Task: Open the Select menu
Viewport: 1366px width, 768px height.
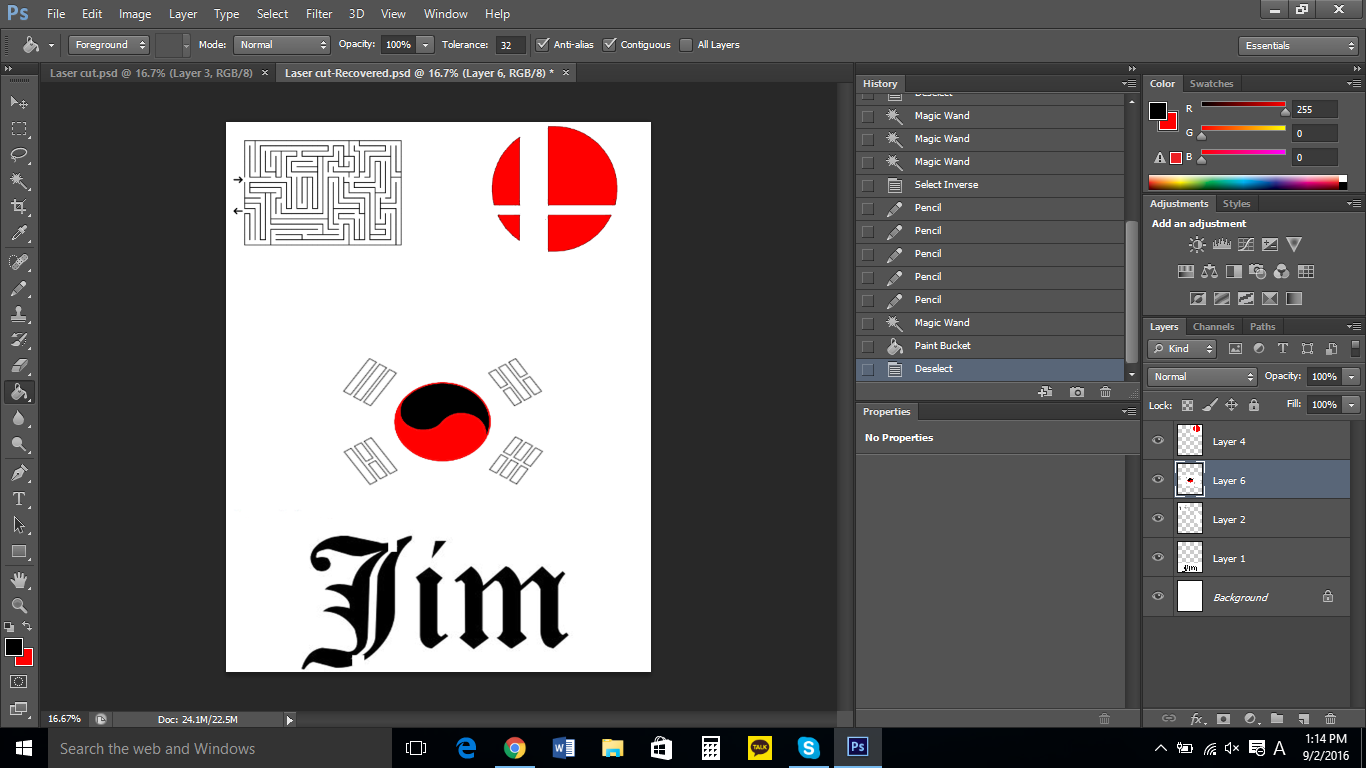Action: (x=272, y=14)
